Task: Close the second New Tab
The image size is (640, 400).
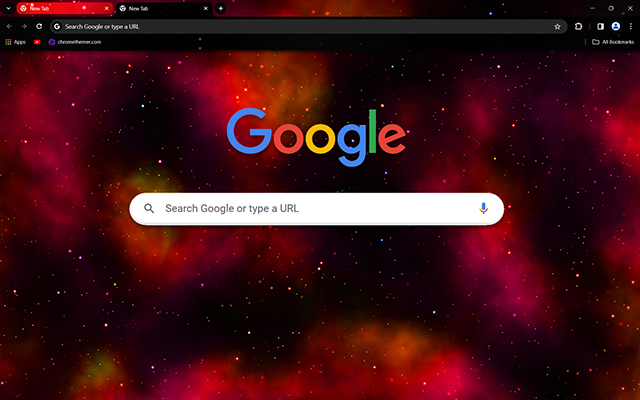Action: pyautogui.click(x=206, y=8)
